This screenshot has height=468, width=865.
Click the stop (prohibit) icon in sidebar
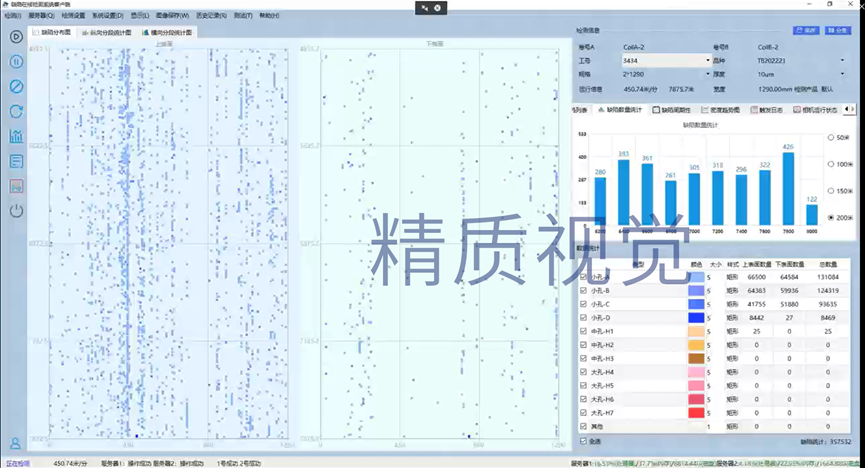[x=16, y=86]
